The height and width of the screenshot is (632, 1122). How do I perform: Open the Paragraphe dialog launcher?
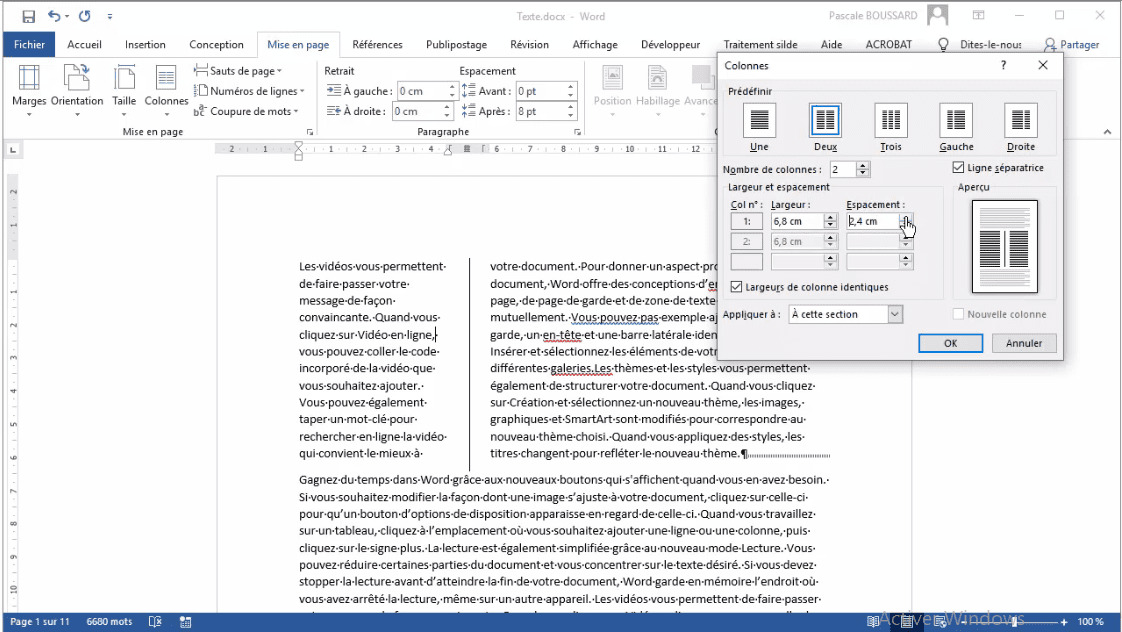[577, 132]
